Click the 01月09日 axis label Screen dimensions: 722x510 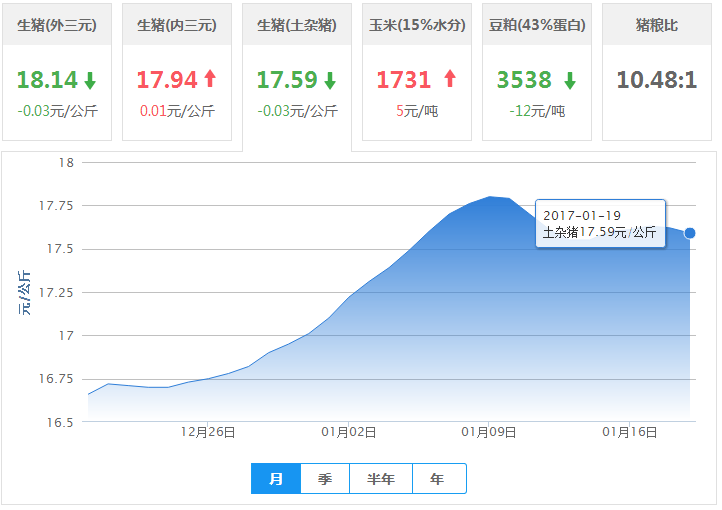coord(488,433)
